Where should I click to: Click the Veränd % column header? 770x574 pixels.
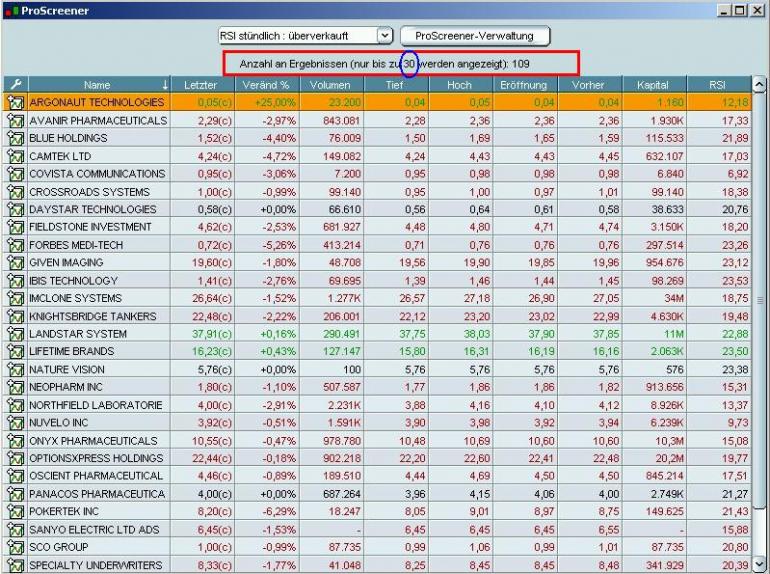[x=265, y=85]
